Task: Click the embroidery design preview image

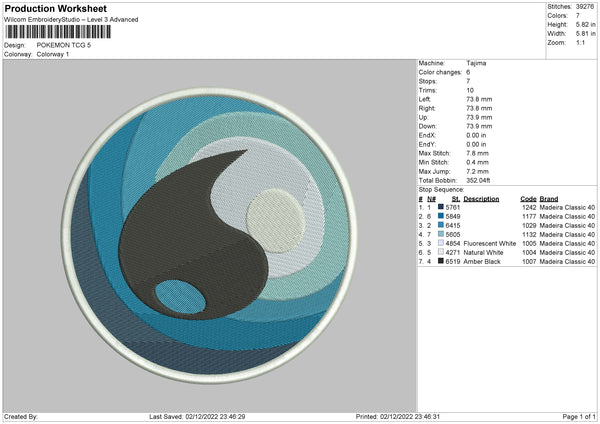Action: (209, 236)
